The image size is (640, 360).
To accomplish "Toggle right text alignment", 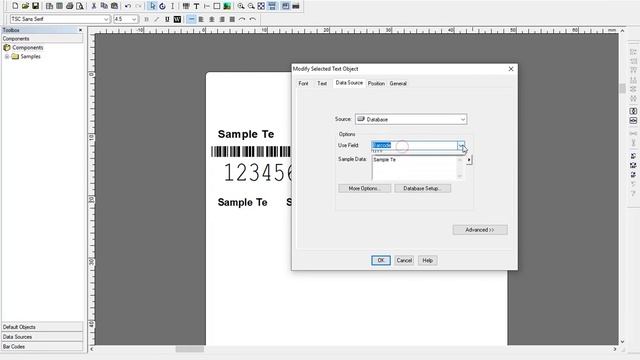I will pyautogui.click(x=222, y=19).
